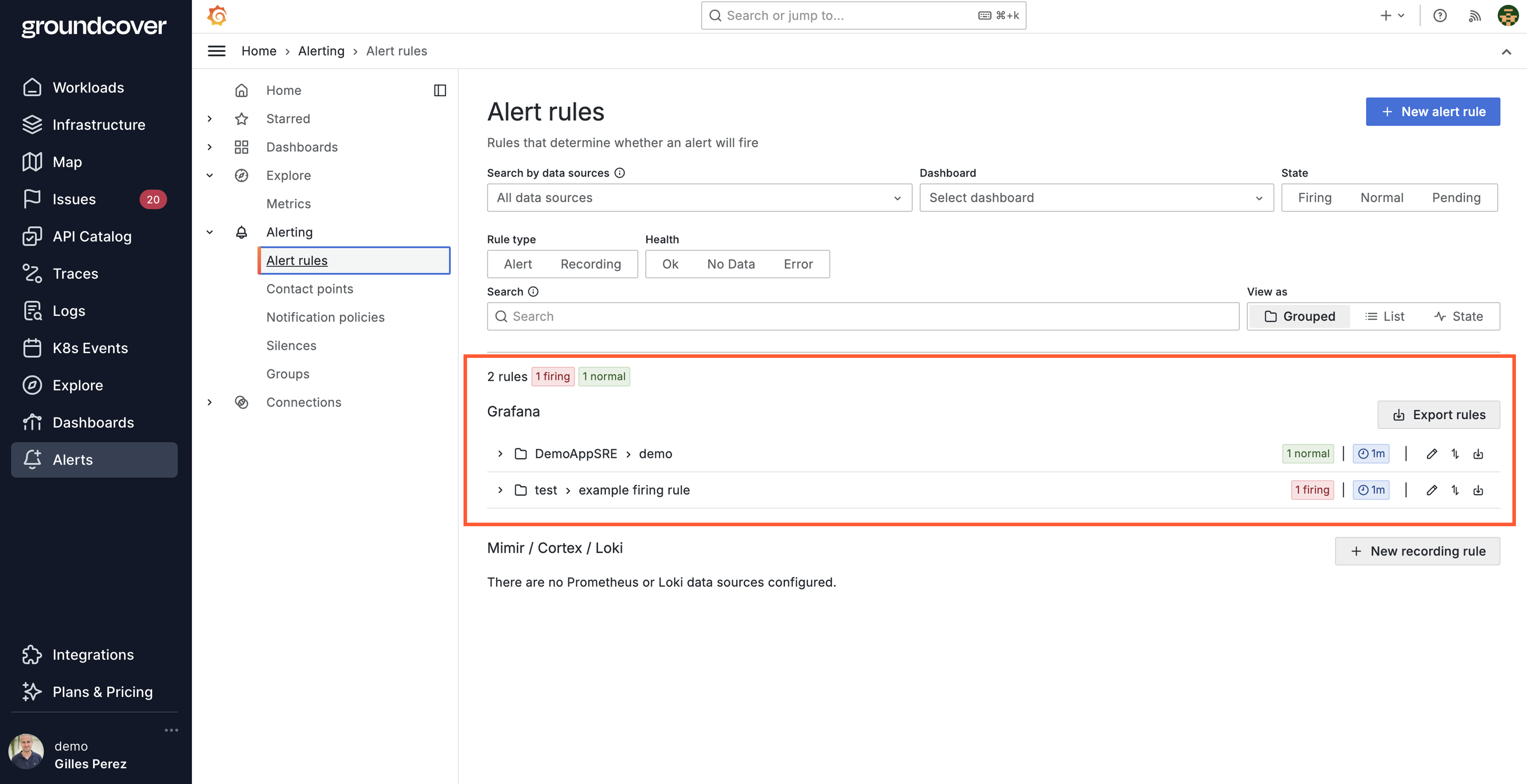Expand the DemoAppSRE demo rule group

pyautogui.click(x=500, y=454)
